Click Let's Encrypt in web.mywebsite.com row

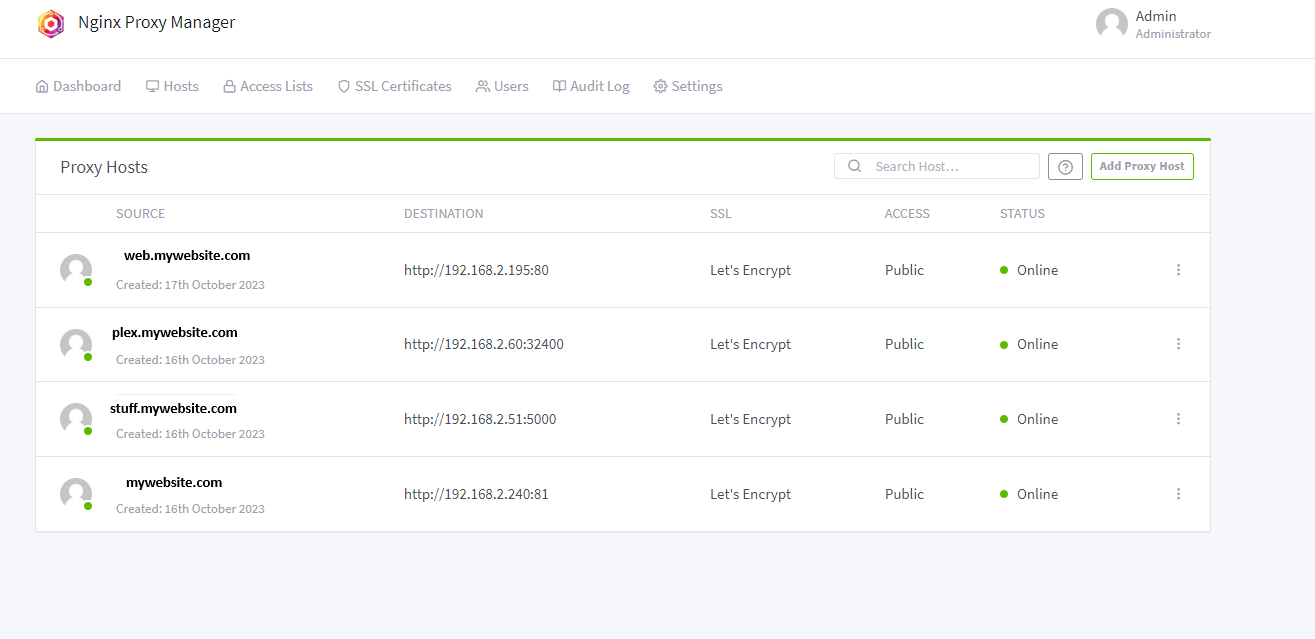(751, 270)
